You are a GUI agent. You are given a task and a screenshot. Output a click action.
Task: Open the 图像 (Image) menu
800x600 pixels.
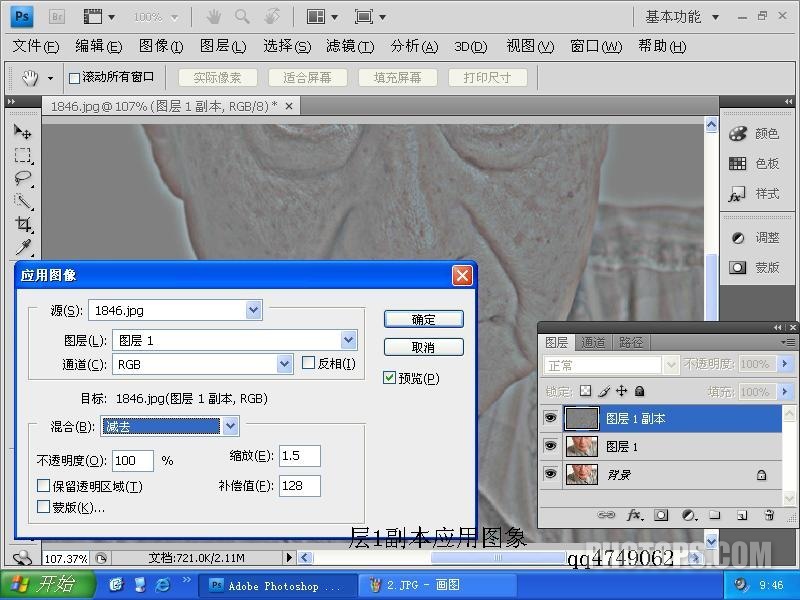(x=161, y=46)
